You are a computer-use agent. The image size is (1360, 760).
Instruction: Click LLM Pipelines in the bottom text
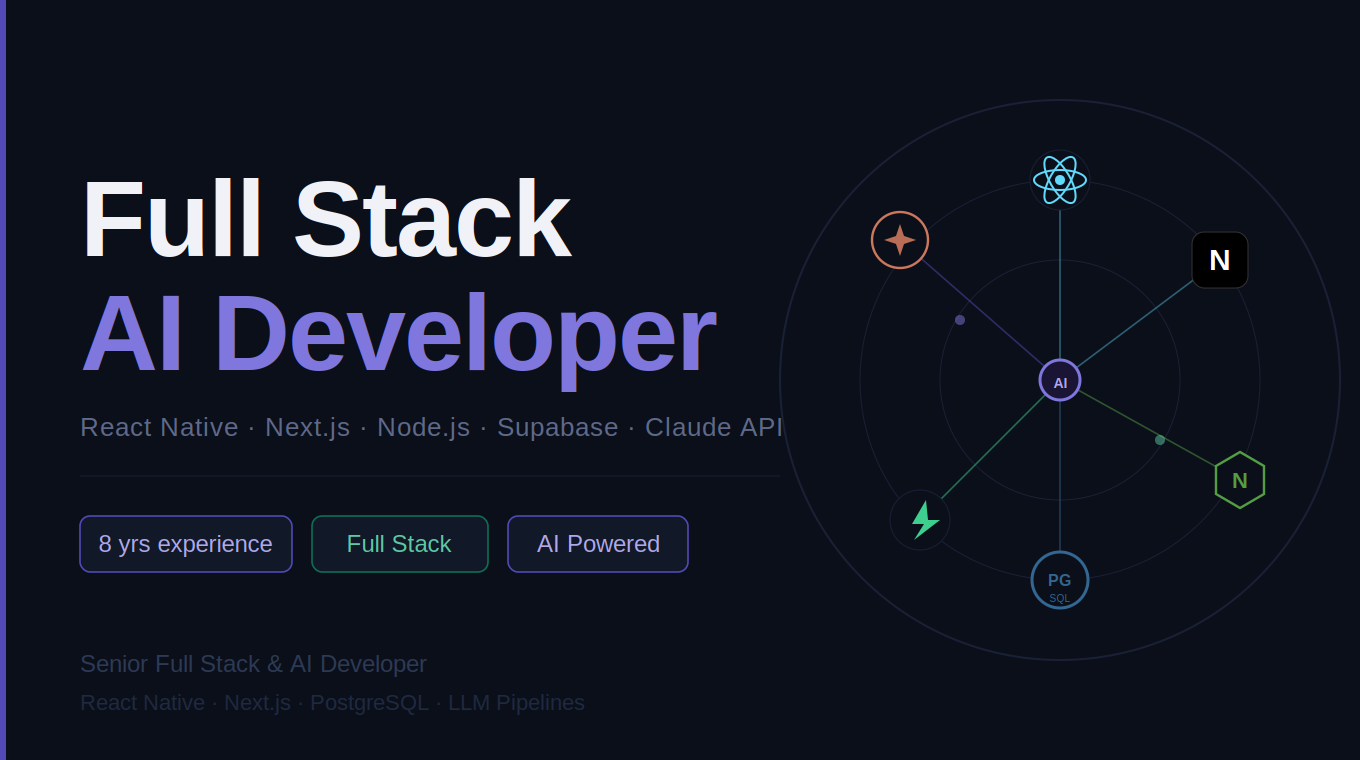[516, 703]
